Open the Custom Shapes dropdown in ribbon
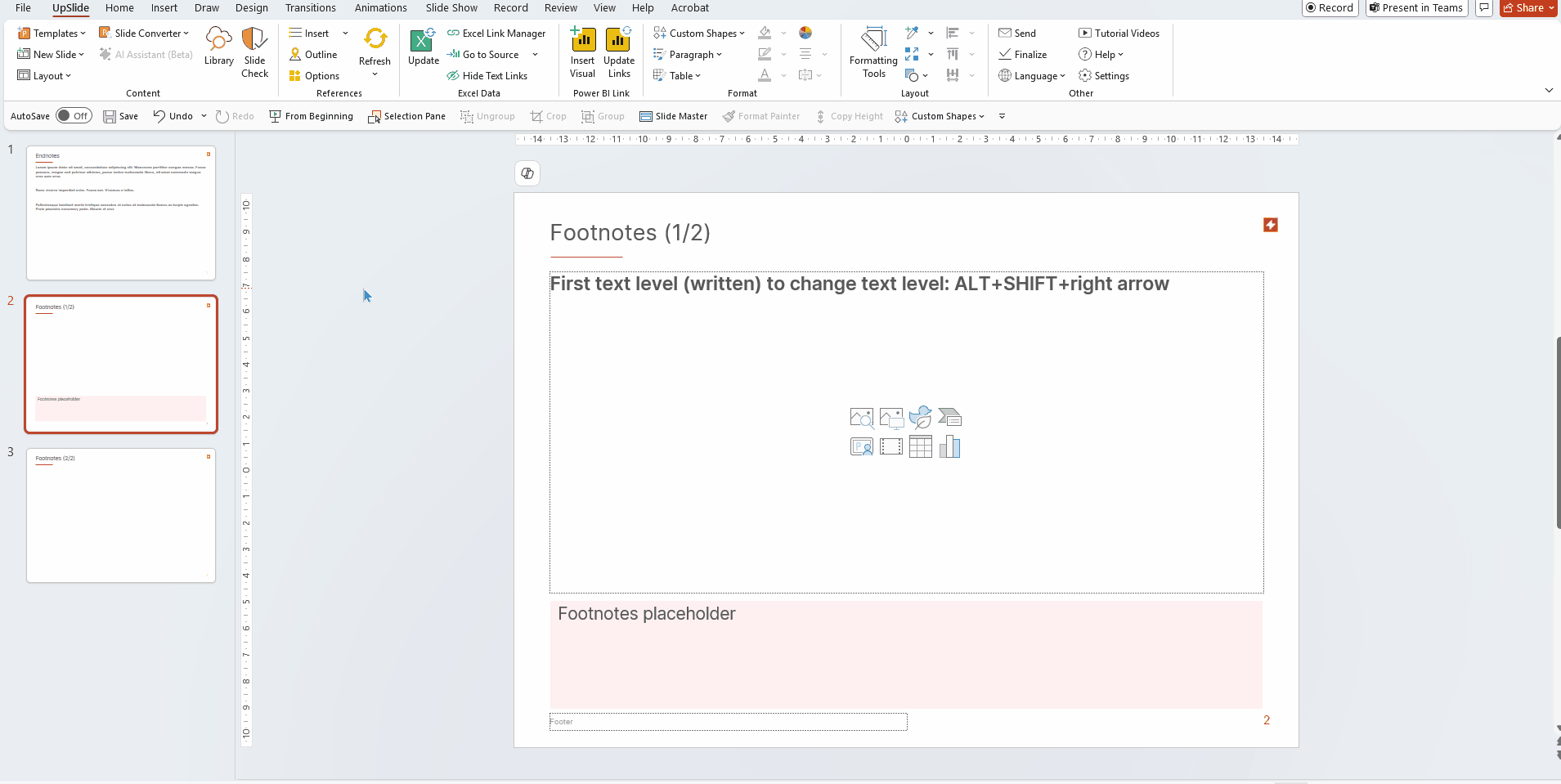Screen dimensions: 1561x784 pyautogui.click(x=699, y=34)
